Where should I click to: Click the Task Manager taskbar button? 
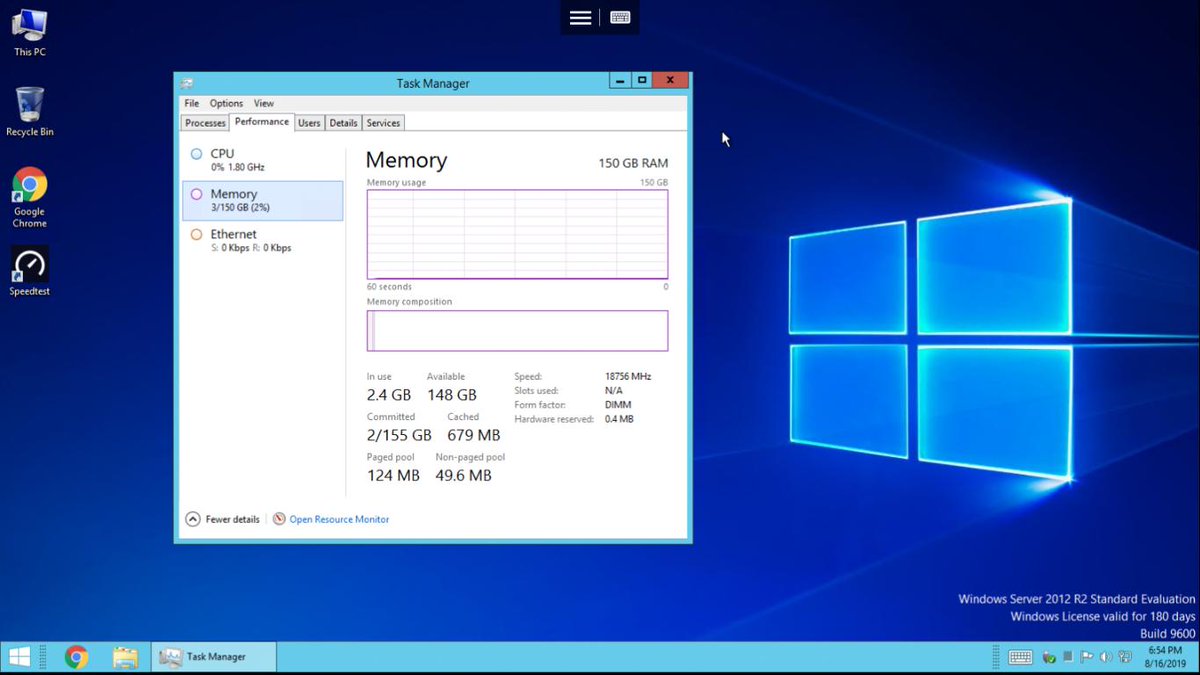(214, 657)
